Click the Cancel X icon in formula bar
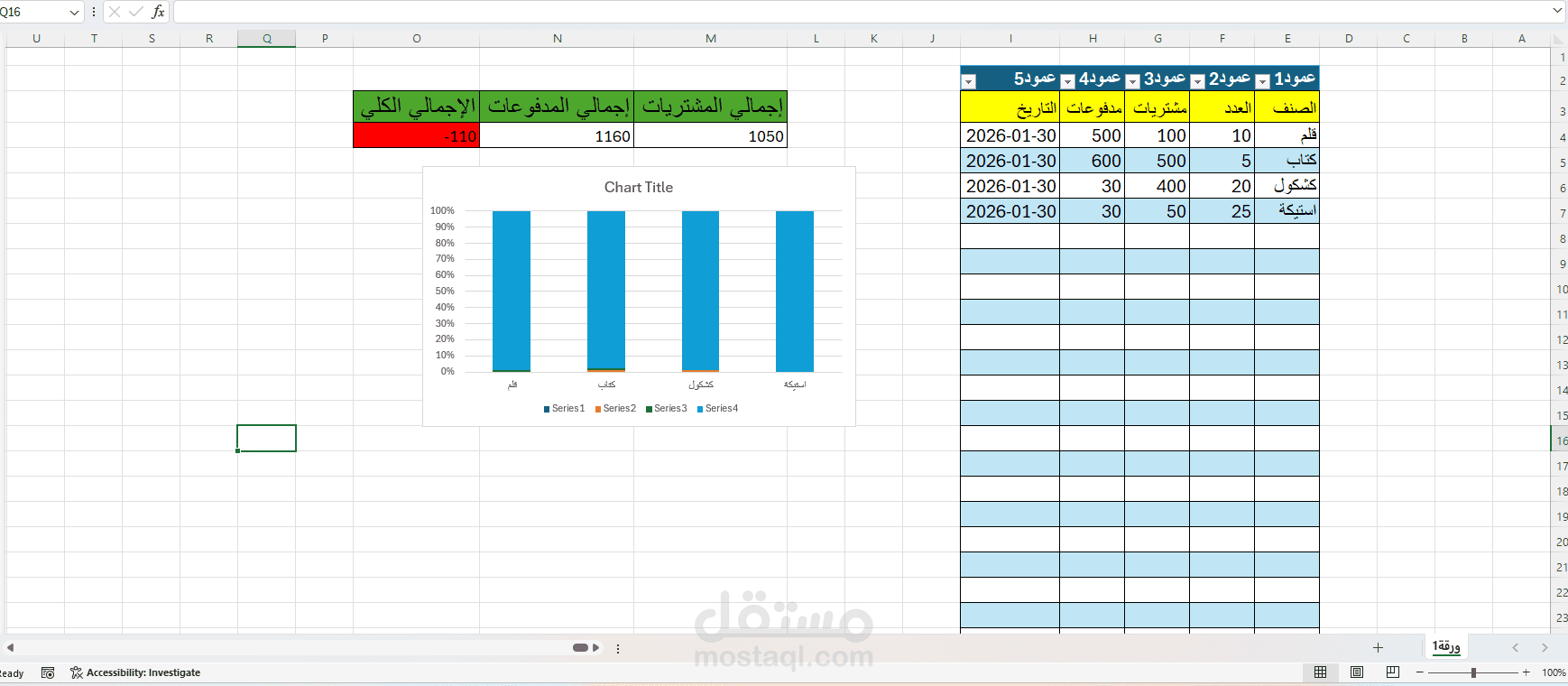 [x=115, y=12]
